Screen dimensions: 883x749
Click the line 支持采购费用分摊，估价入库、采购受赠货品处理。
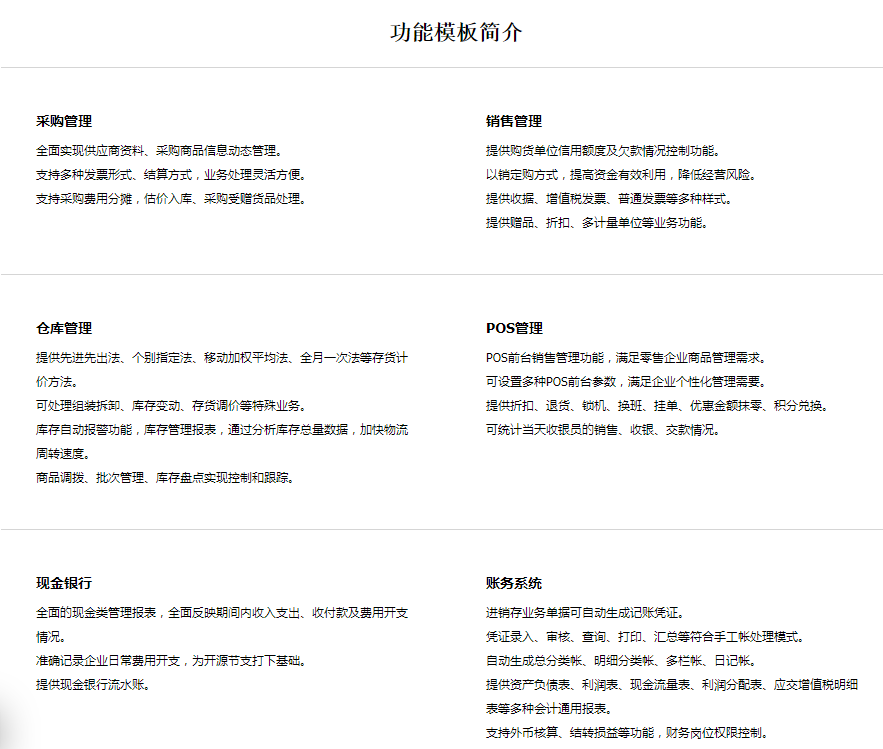click(x=171, y=199)
